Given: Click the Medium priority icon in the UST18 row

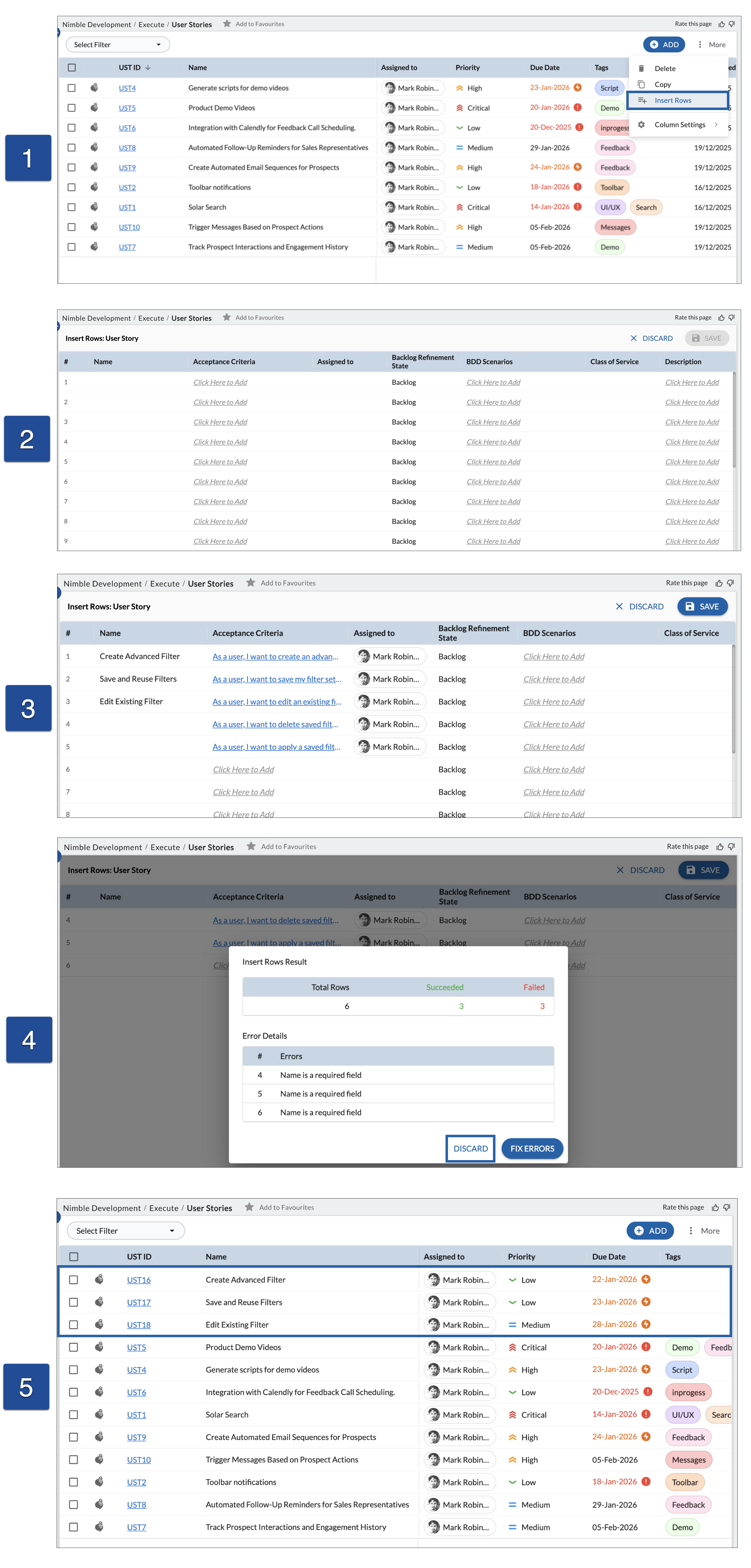Looking at the screenshot, I should click(512, 1325).
